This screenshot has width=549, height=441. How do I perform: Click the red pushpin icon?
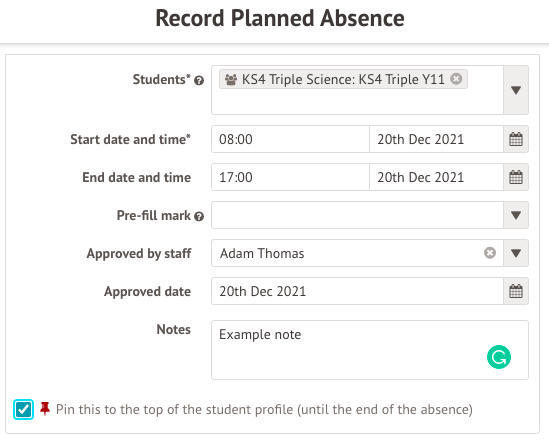pos(45,408)
